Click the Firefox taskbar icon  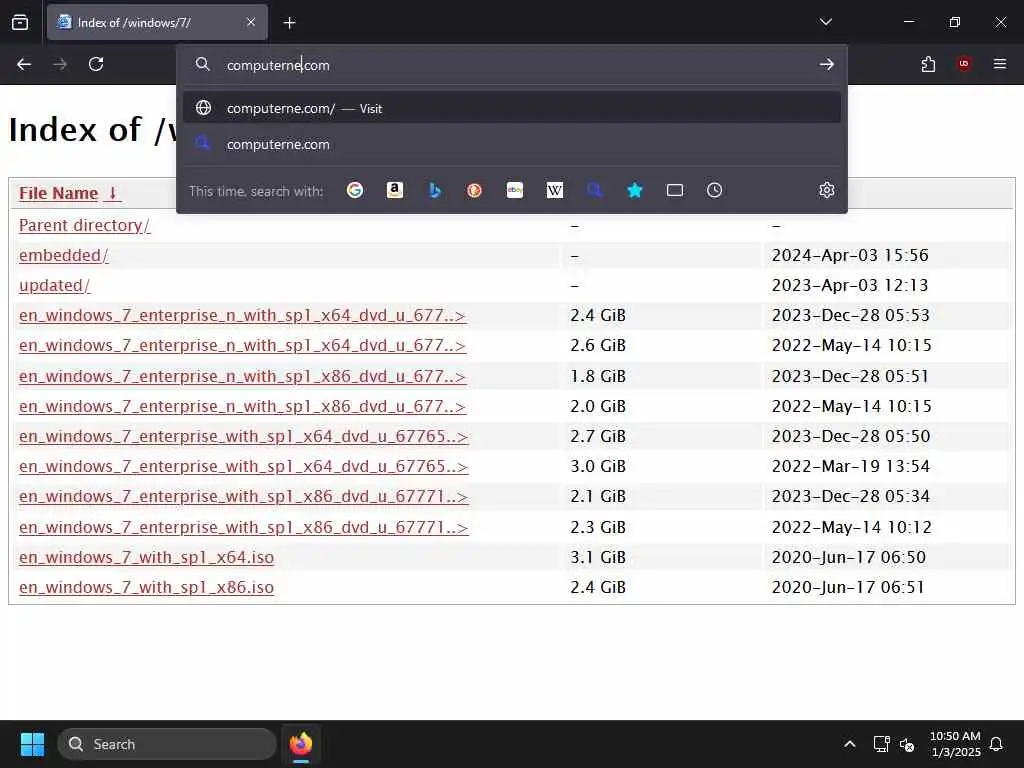301,744
